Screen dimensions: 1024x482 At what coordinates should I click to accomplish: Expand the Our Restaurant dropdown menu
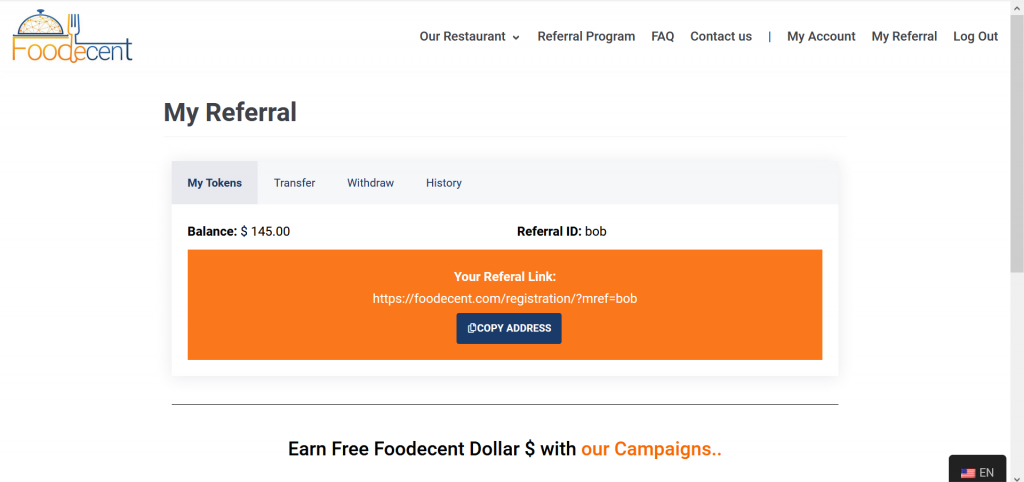point(470,36)
